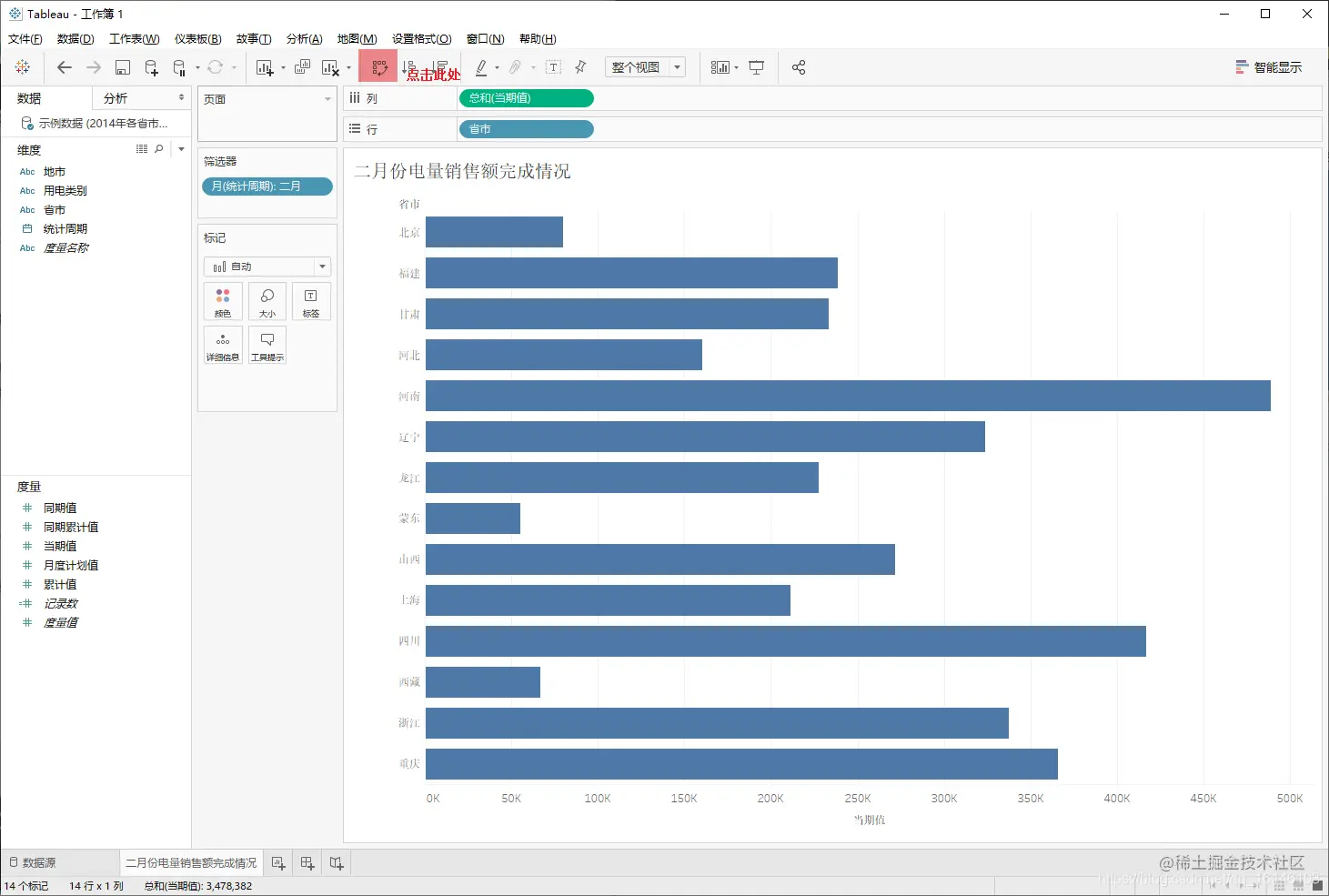Select the 用电类别 dimension field

[x=65, y=191]
